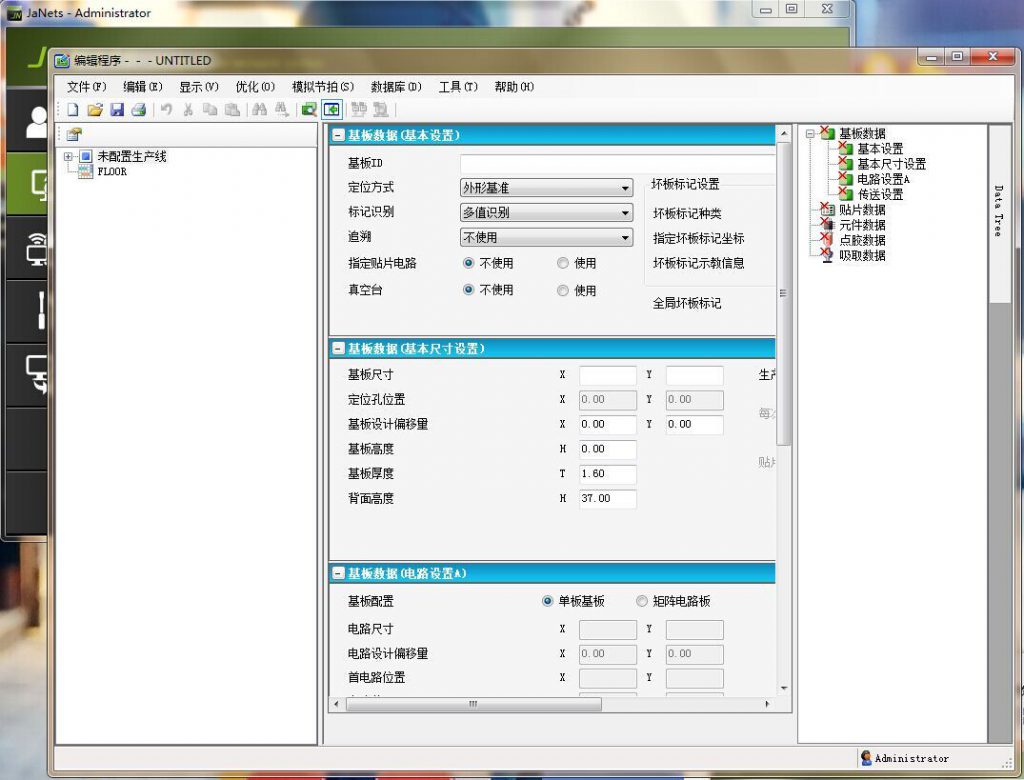The width and height of the screenshot is (1024, 780).
Task: Open the 编辑(E) menu
Action: tap(142, 87)
